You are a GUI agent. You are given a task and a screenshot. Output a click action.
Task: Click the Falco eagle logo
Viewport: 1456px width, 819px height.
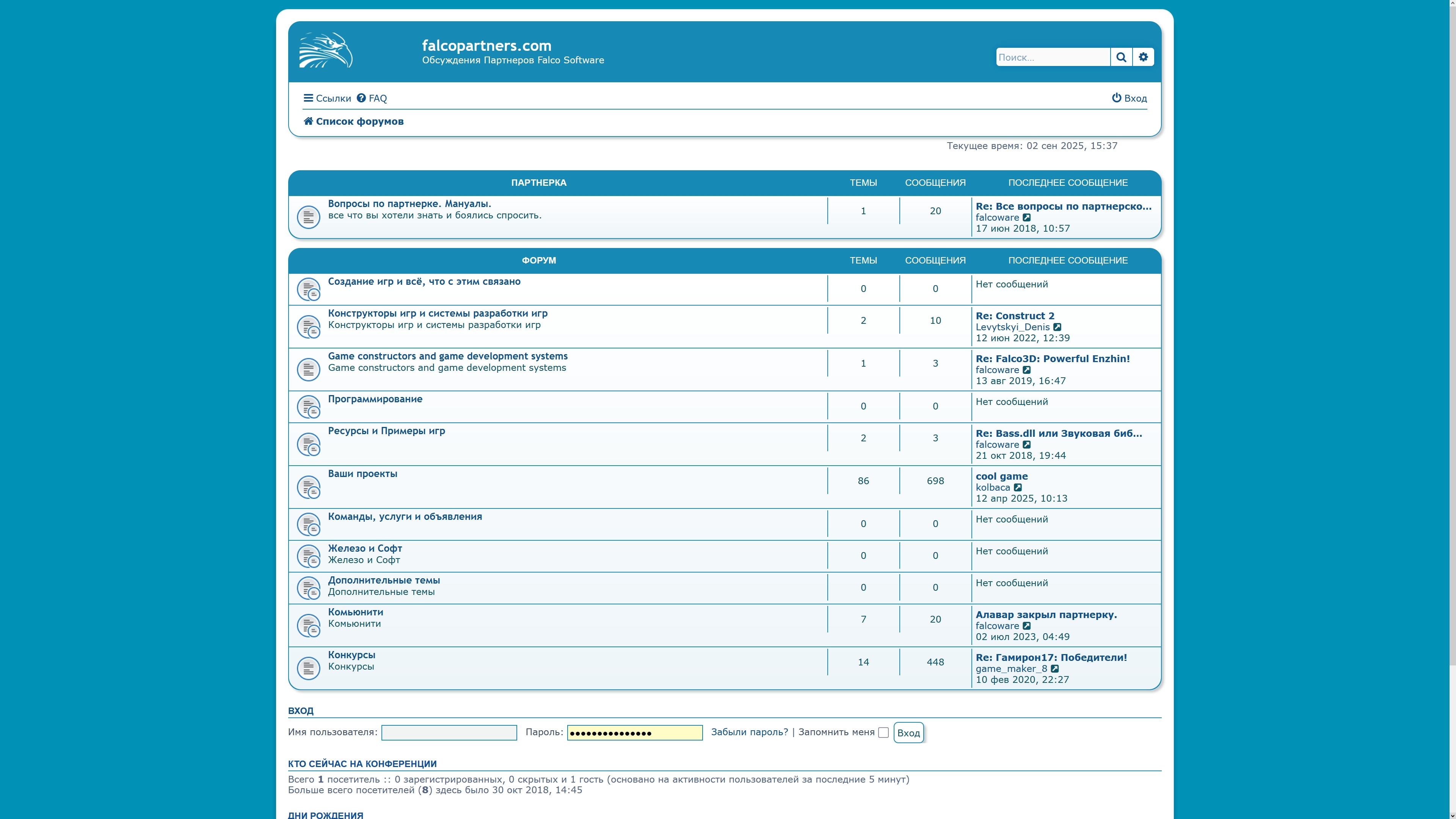click(326, 51)
